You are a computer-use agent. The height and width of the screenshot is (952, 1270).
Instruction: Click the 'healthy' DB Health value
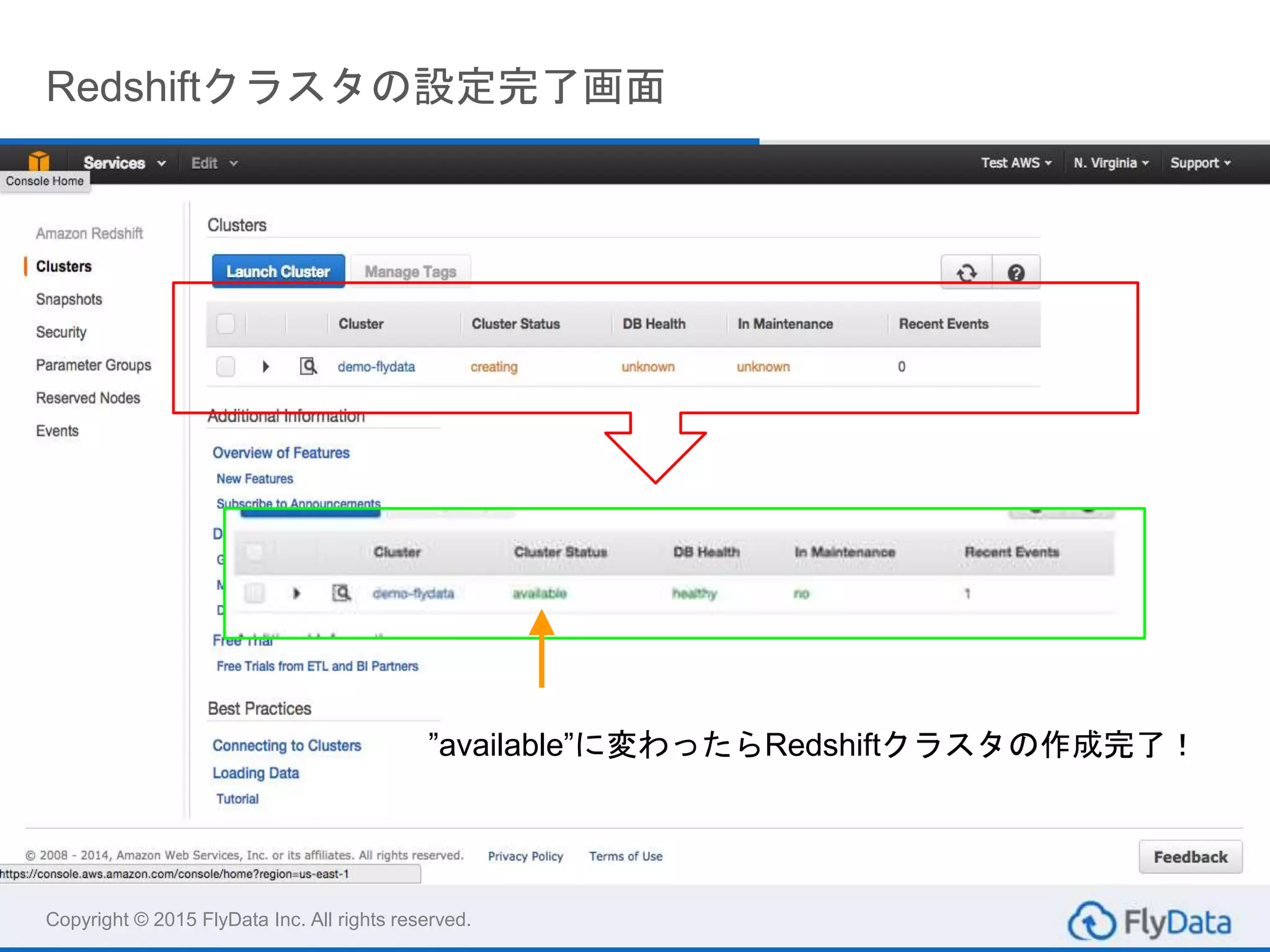pos(695,594)
